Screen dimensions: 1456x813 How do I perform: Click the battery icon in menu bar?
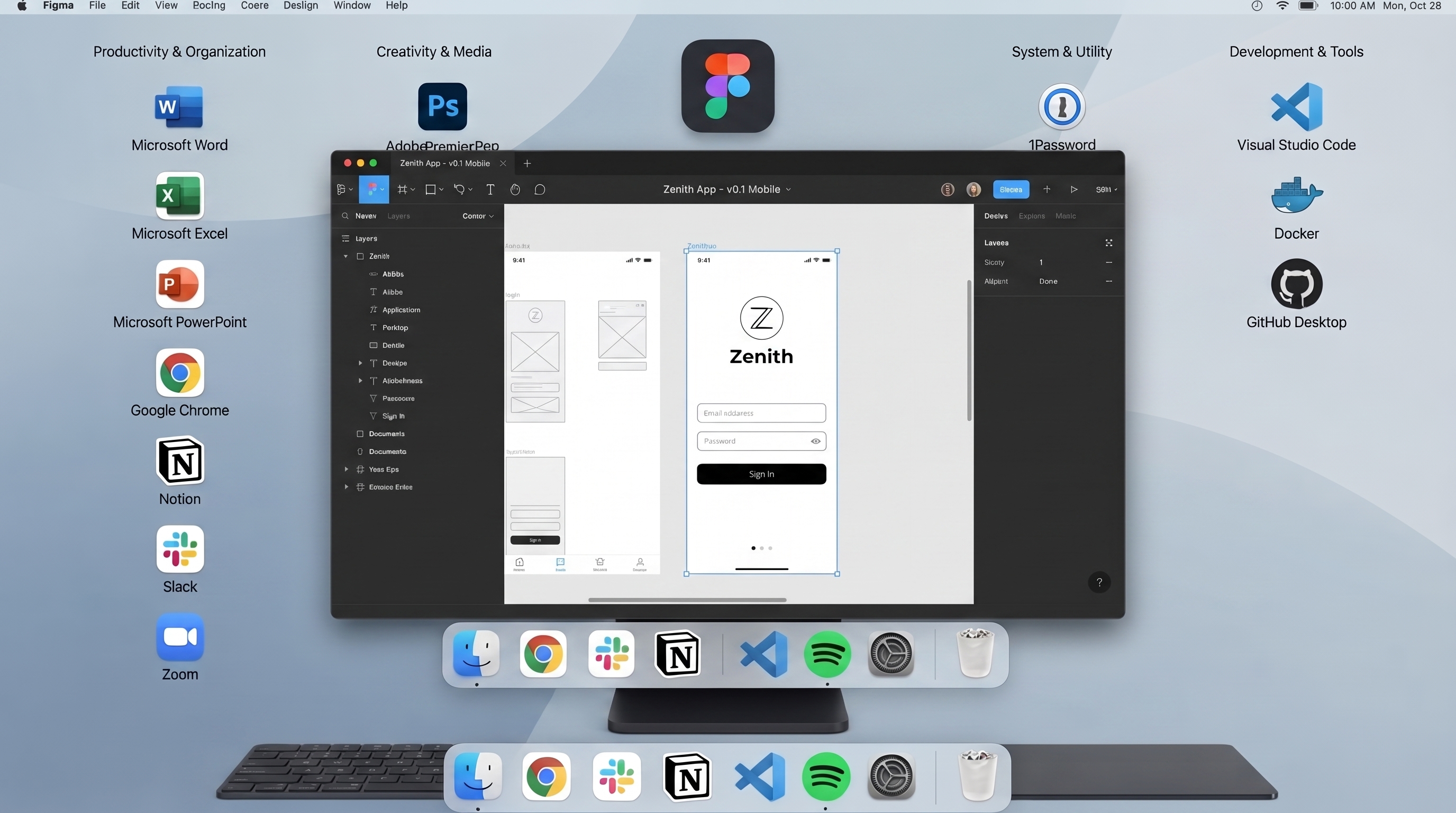[1308, 6]
